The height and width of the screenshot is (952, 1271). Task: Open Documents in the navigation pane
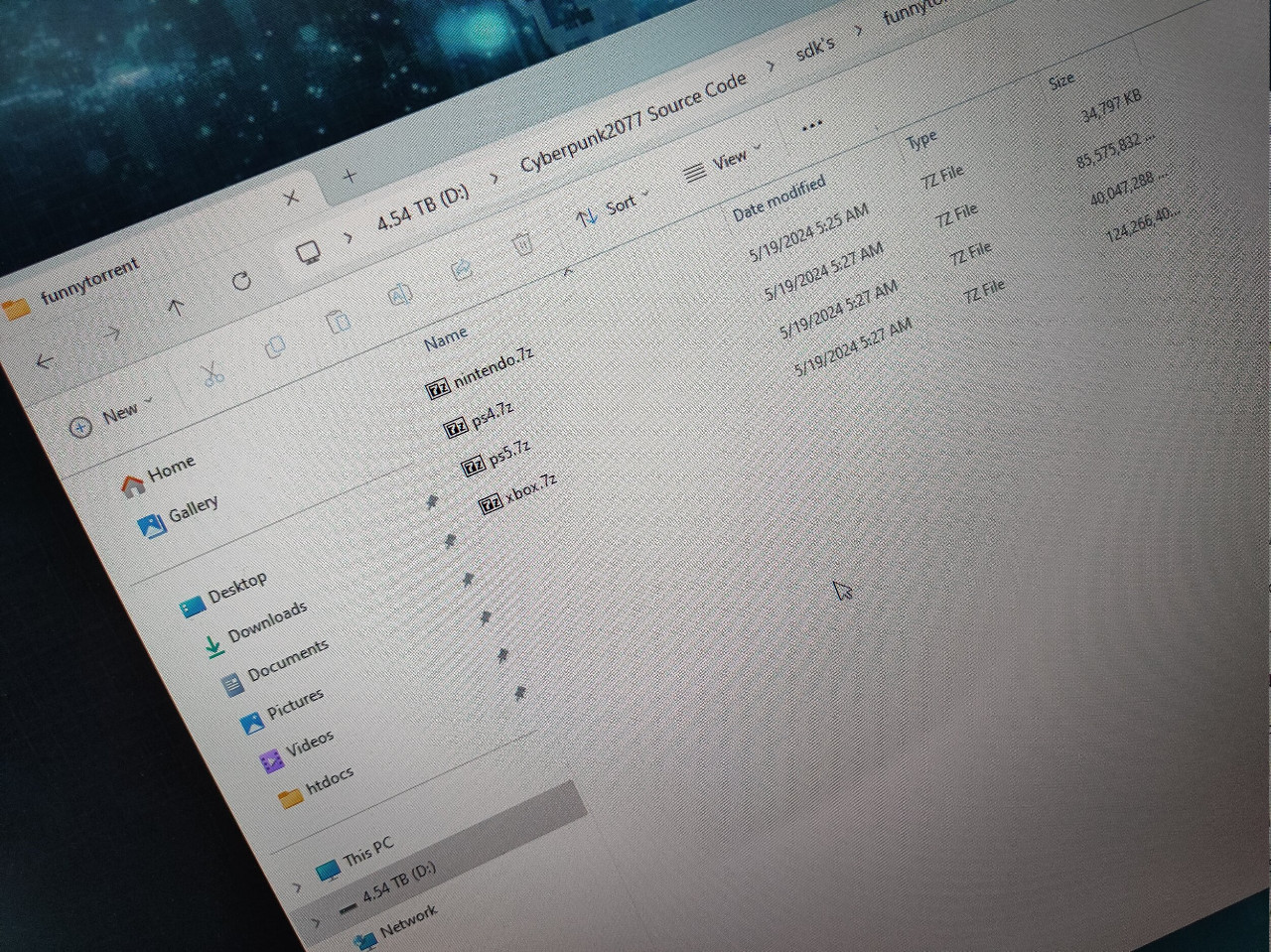pos(275,666)
